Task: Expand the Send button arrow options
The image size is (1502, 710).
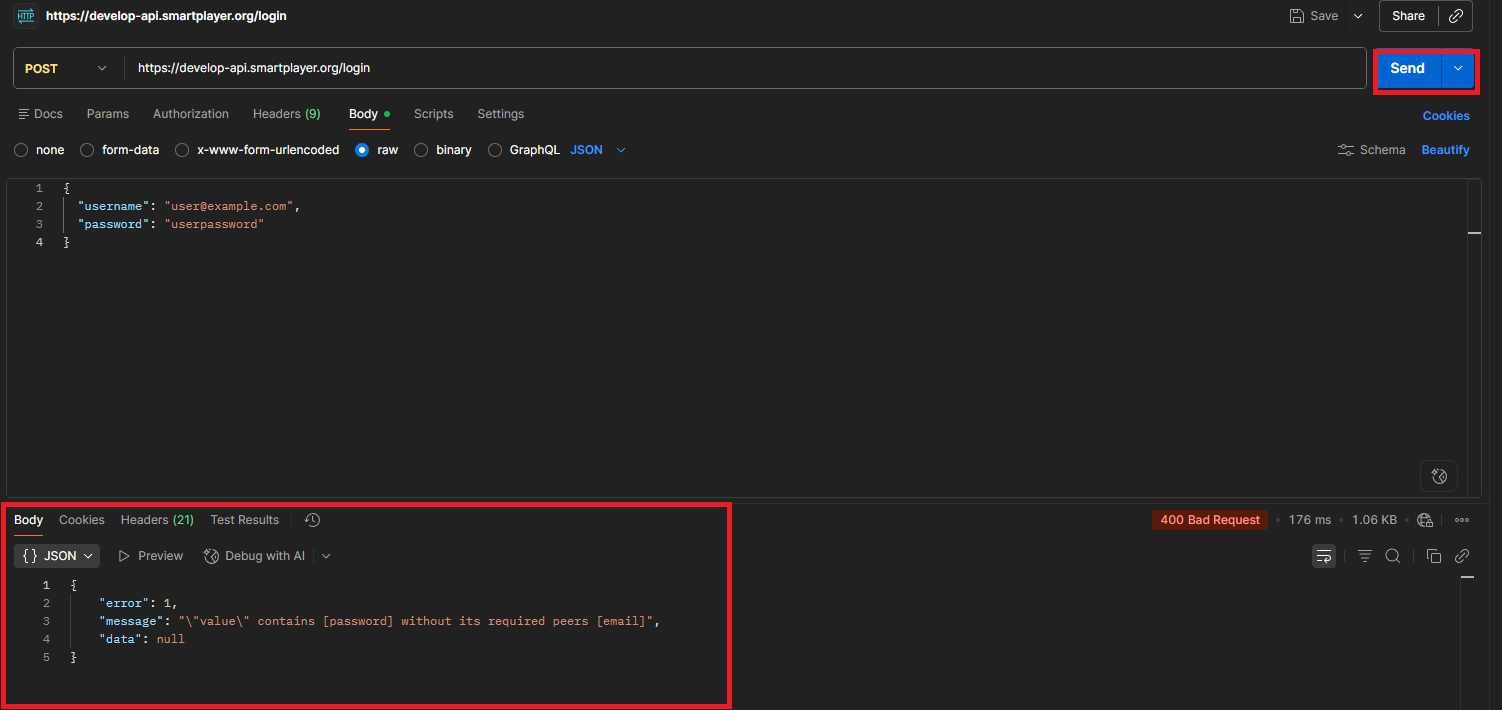Action: tap(1458, 68)
